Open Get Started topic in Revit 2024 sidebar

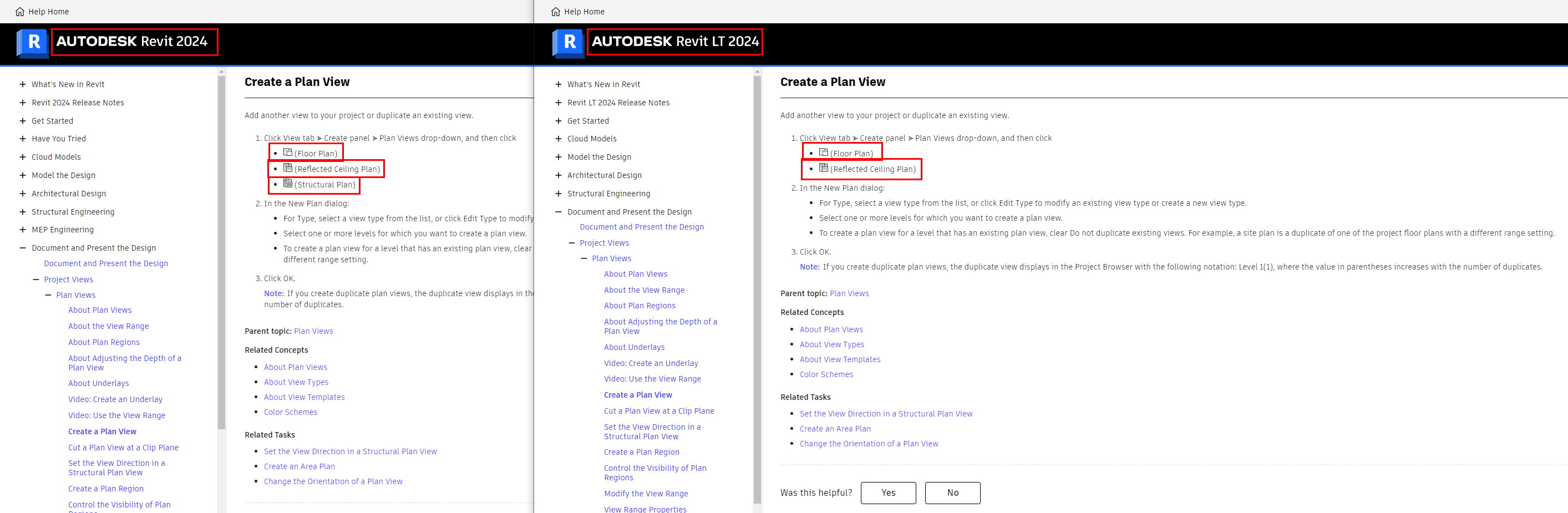pos(52,121)
